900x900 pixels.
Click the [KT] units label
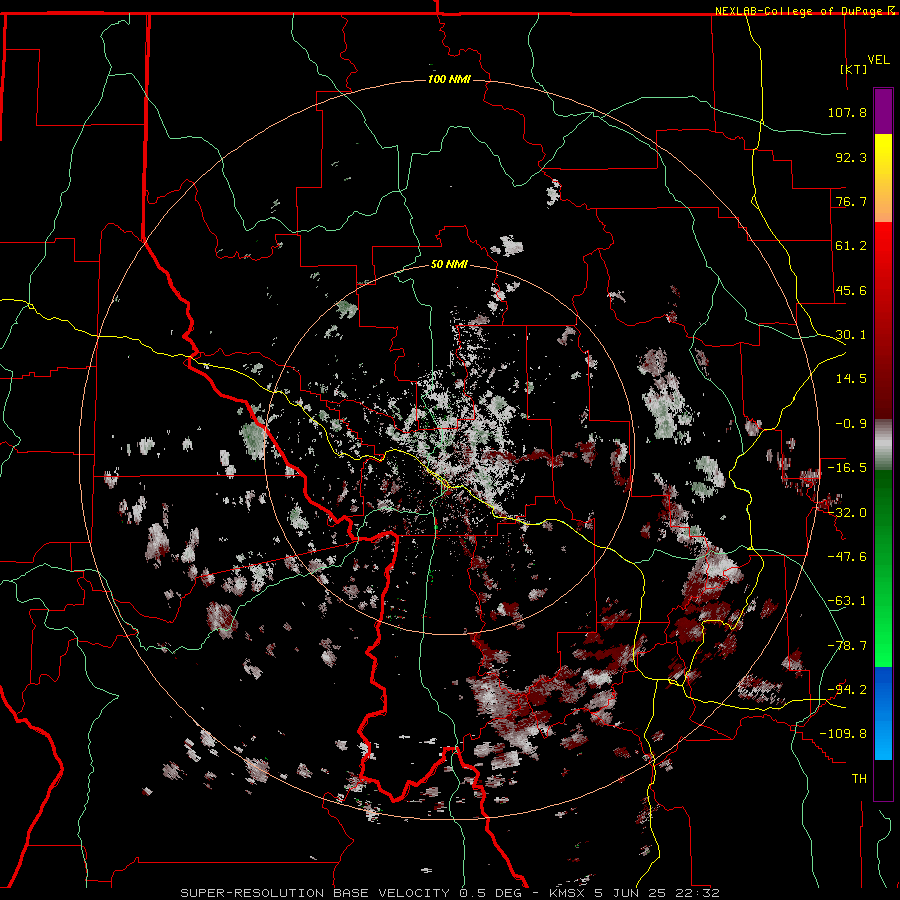tap(854, 69)
